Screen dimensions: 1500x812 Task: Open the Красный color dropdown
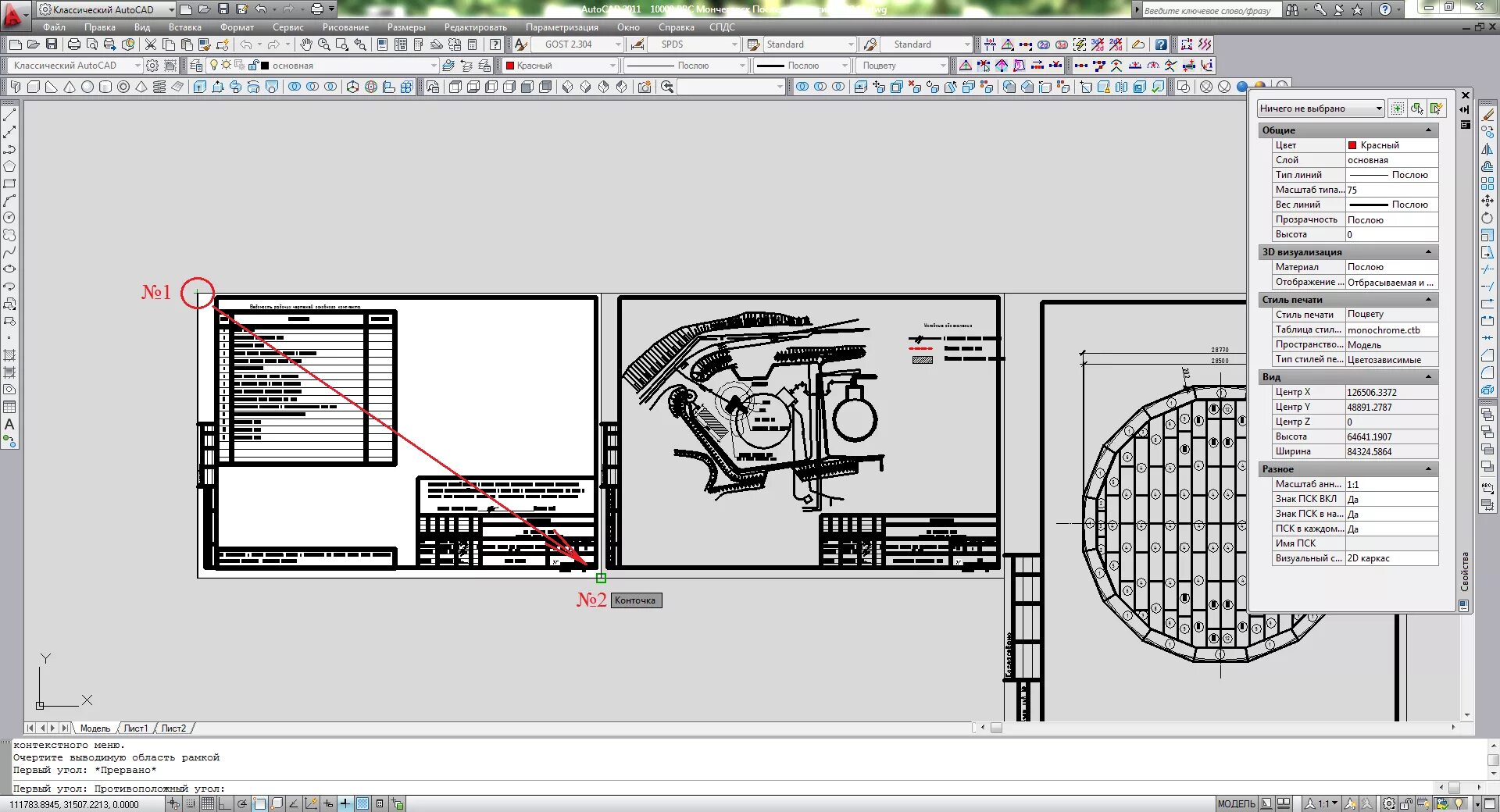pos(560,66)
